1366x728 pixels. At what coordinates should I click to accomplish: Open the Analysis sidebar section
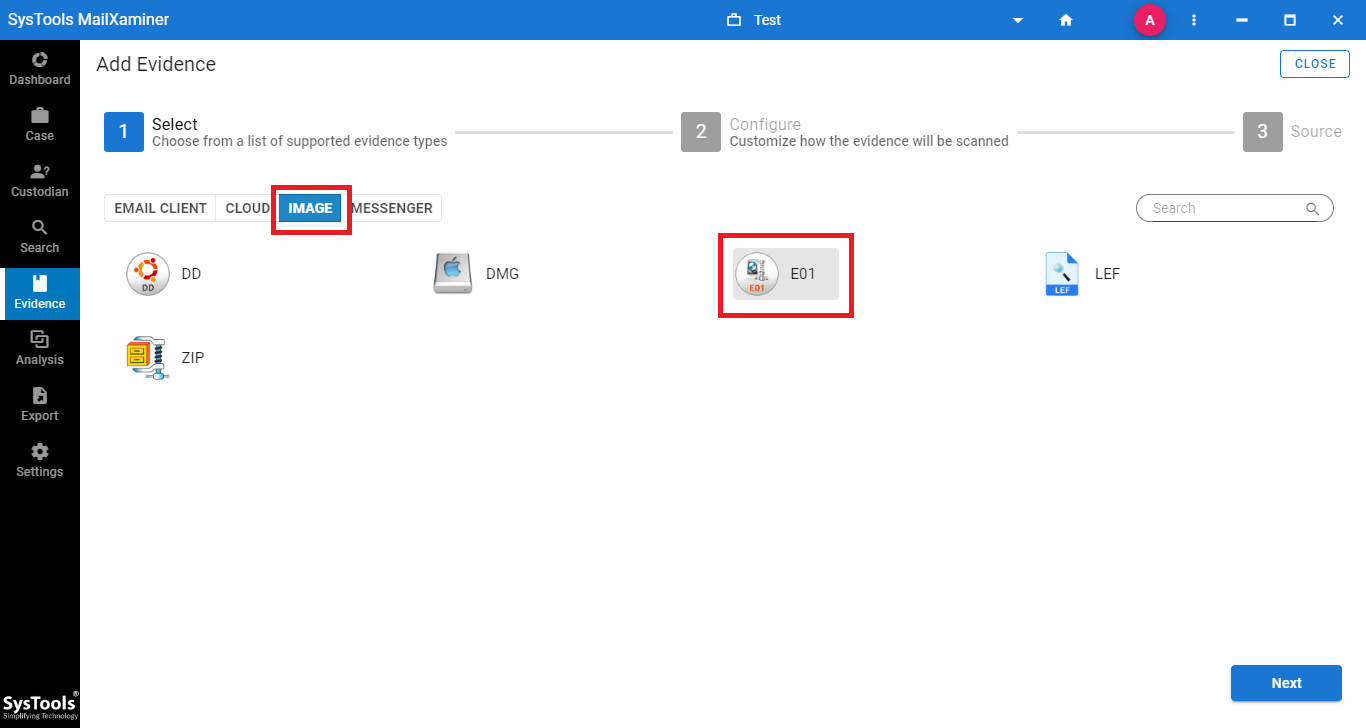[x=40, y=349]
